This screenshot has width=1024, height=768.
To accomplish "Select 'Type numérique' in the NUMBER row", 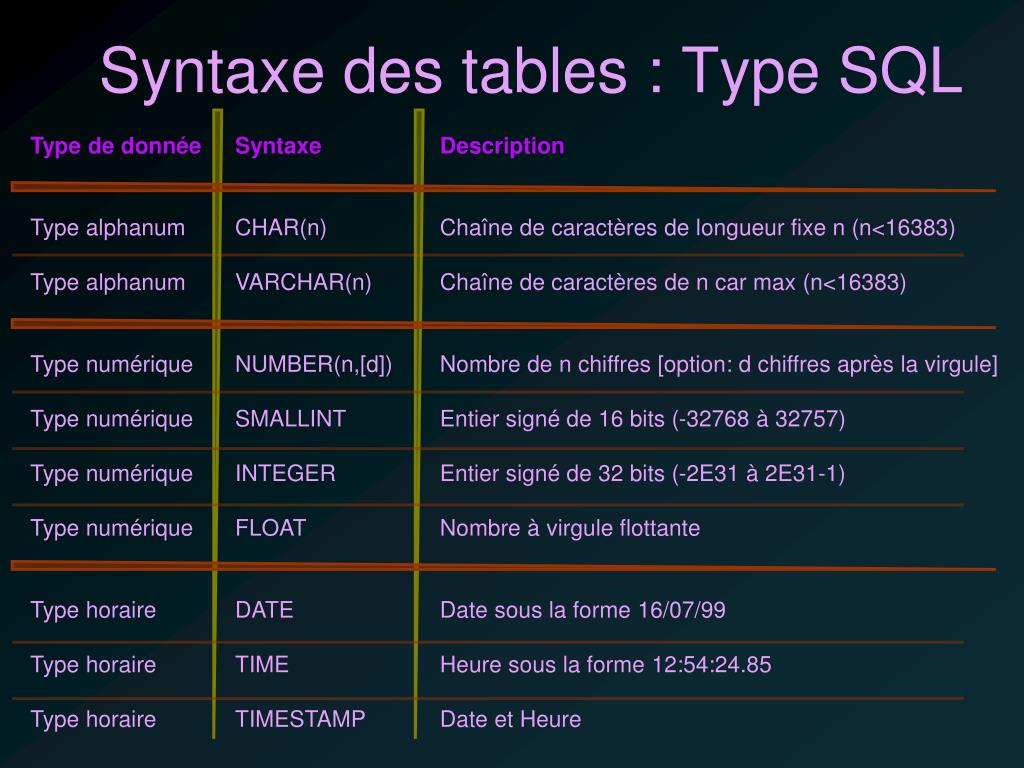I will 112,365.
